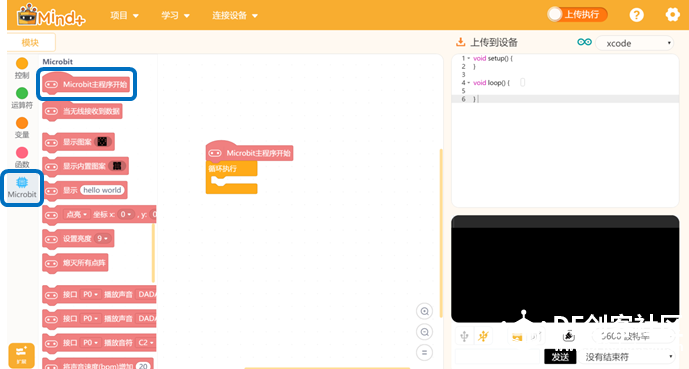Select the 循环执行 loop block on canvas
The image size is (689, 369).
[231, 177]
